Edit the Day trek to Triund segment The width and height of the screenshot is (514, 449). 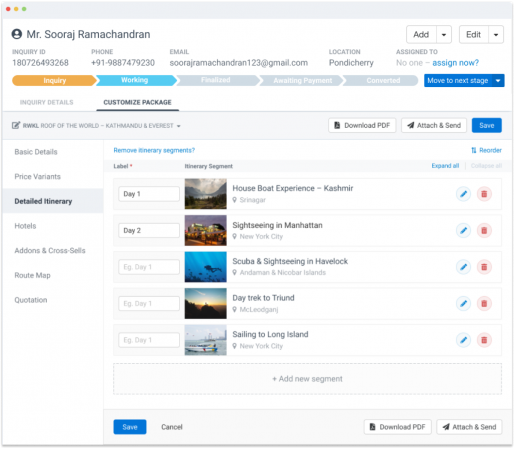pos(463,303)
